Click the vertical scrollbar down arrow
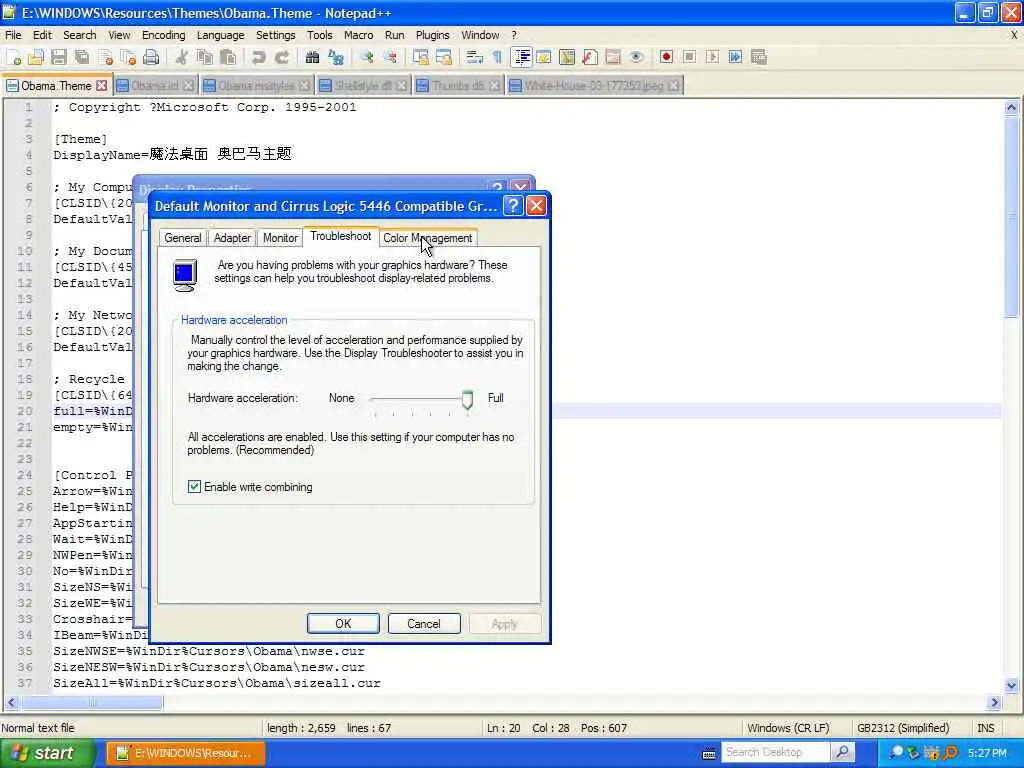The height and width of the screenshot is (768, 1024). [1012, 686]
